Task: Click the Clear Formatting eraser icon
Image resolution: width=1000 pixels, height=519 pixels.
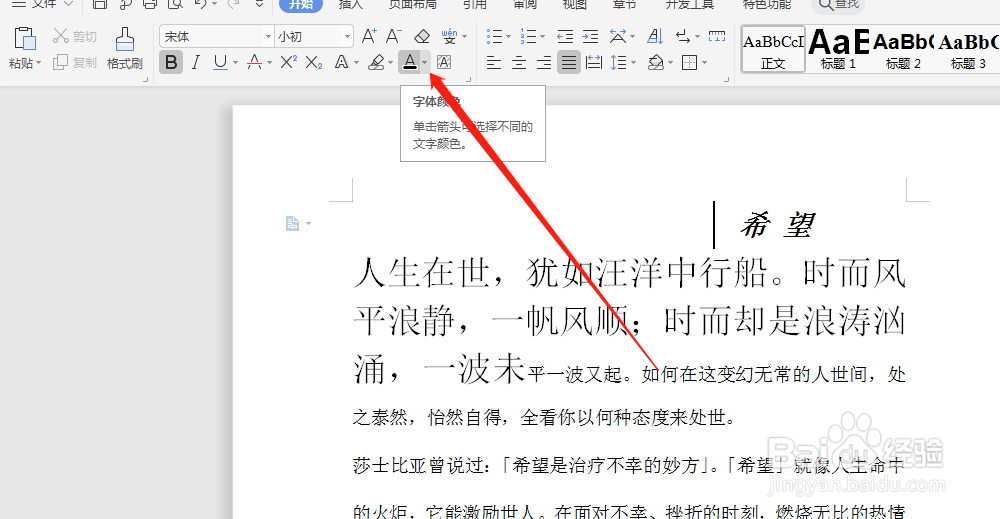Action: point(422,36)
